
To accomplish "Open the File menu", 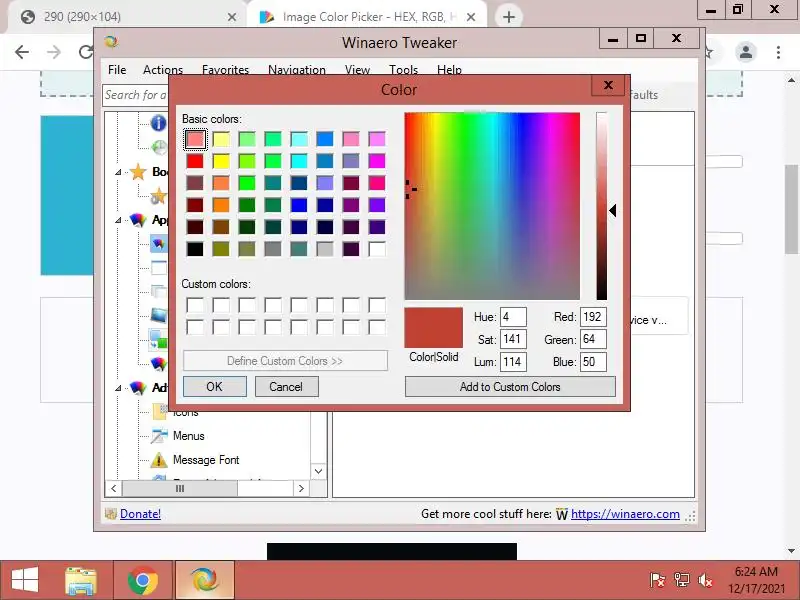I will click(x=117, y=69).
